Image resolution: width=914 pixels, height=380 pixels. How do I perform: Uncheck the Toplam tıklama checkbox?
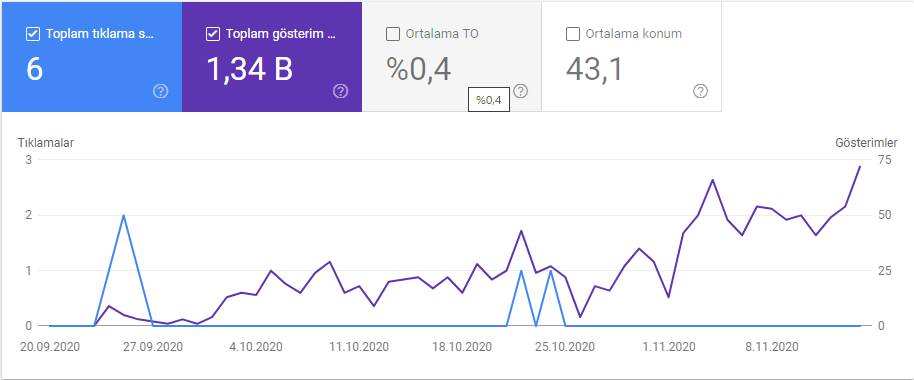click(x=33, y=34)
